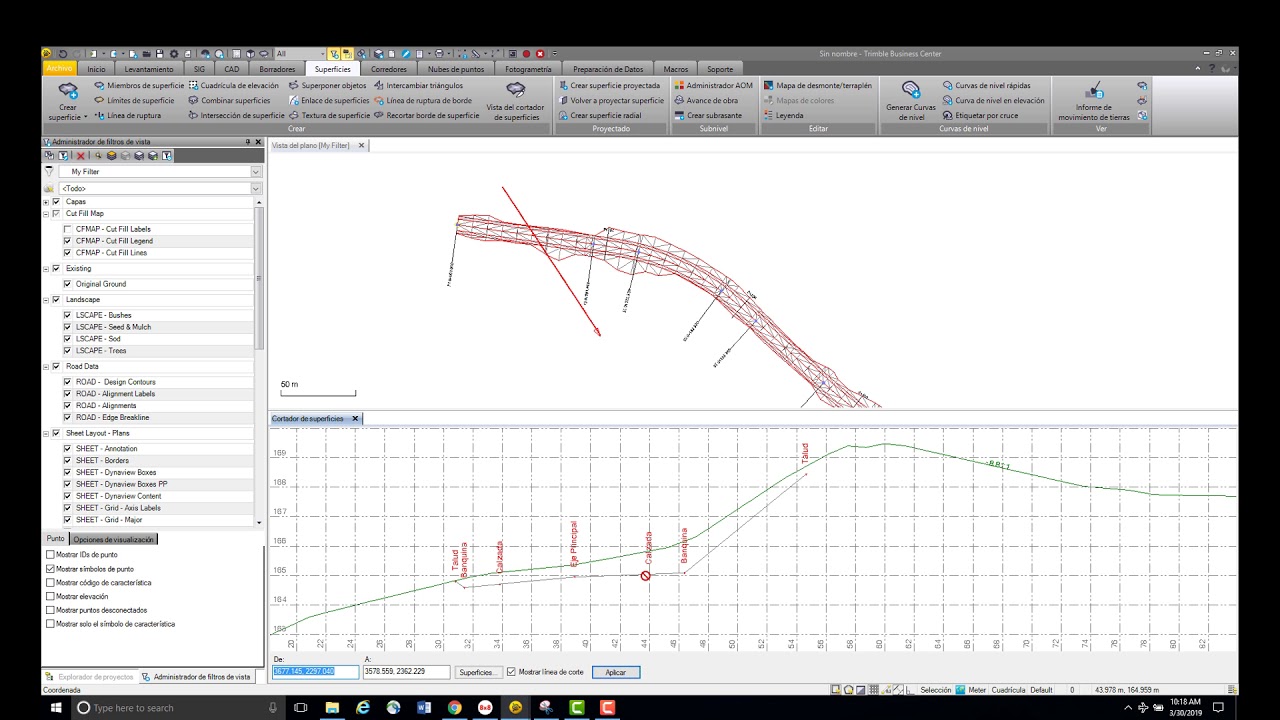
Task: Switch to Corredores ribbon tab
Action: [x=389, y=69]
